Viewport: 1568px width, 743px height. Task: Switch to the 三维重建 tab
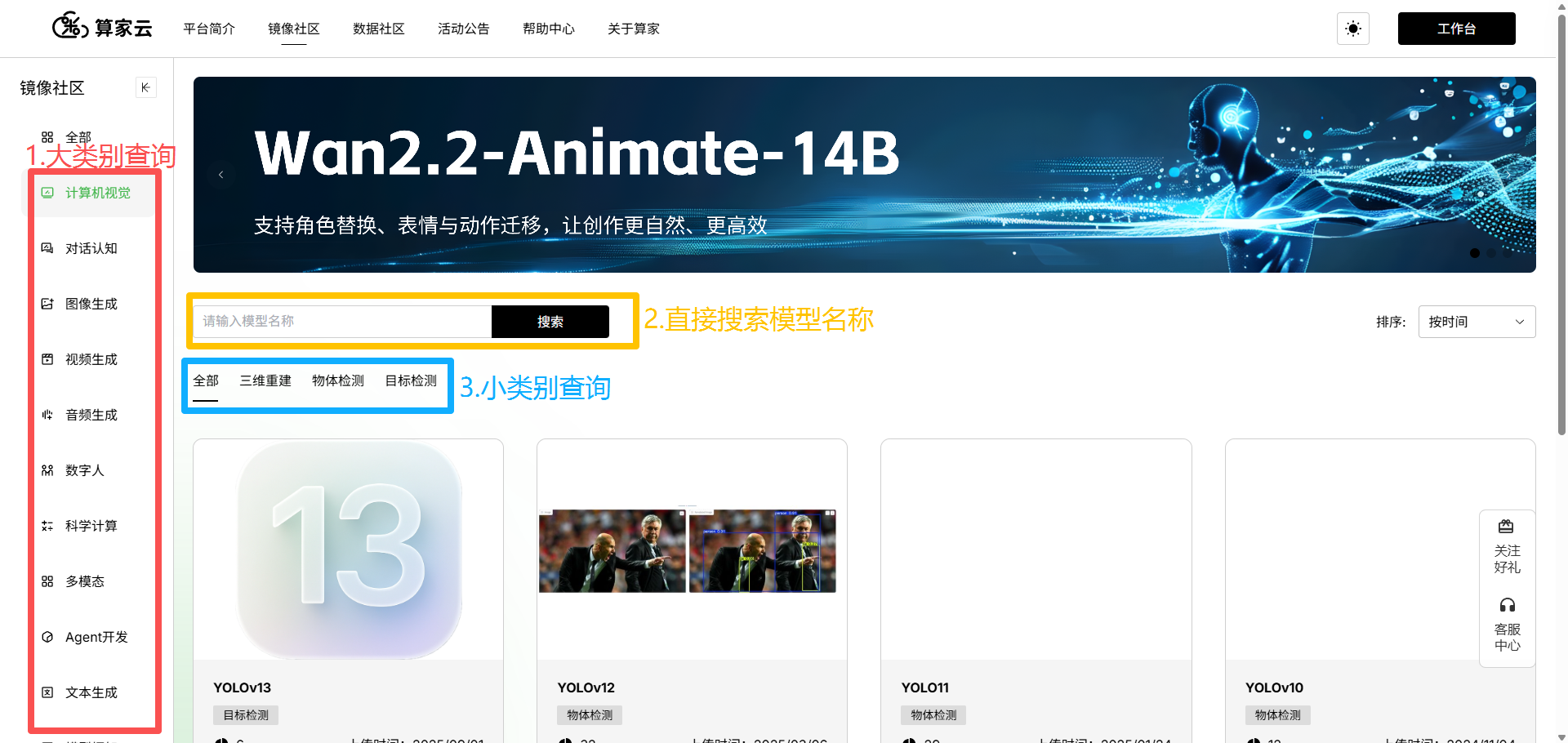point(265,380)
